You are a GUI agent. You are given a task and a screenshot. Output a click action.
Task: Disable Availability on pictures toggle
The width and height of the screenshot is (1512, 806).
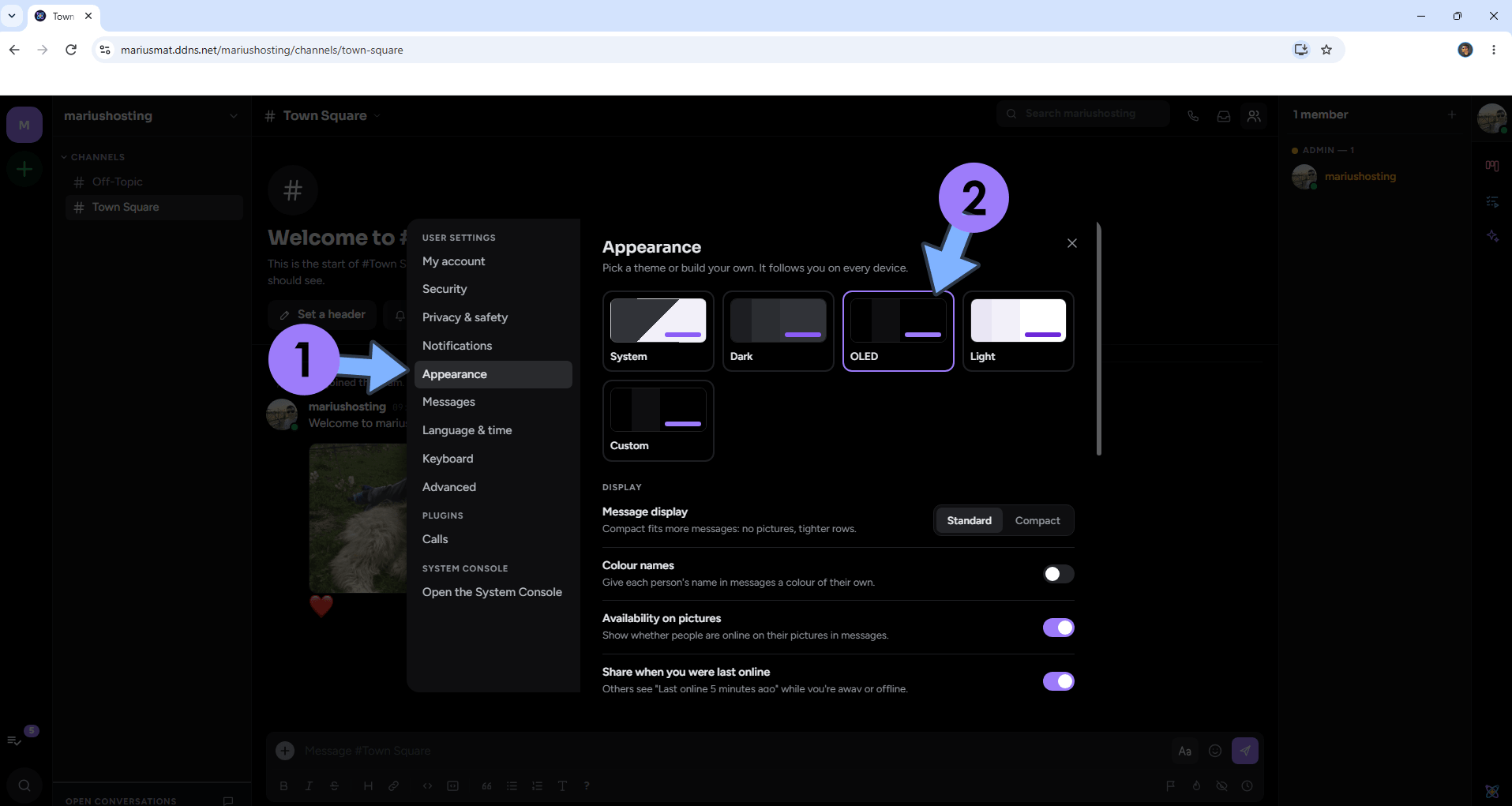point(1058,628)
